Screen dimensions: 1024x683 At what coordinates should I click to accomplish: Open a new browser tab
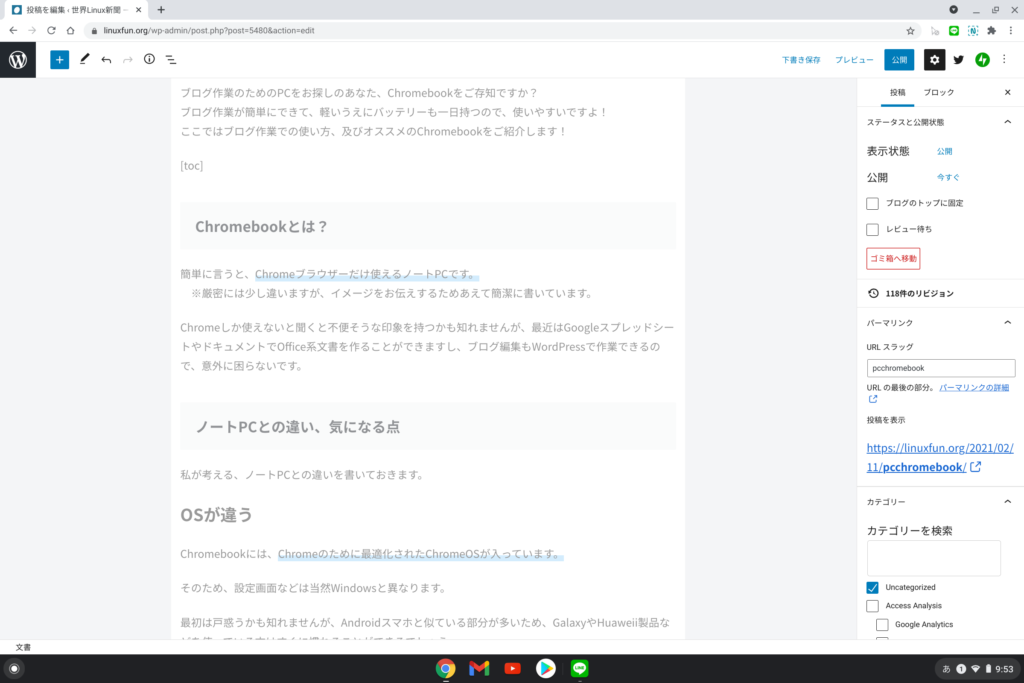click(161, 10)
